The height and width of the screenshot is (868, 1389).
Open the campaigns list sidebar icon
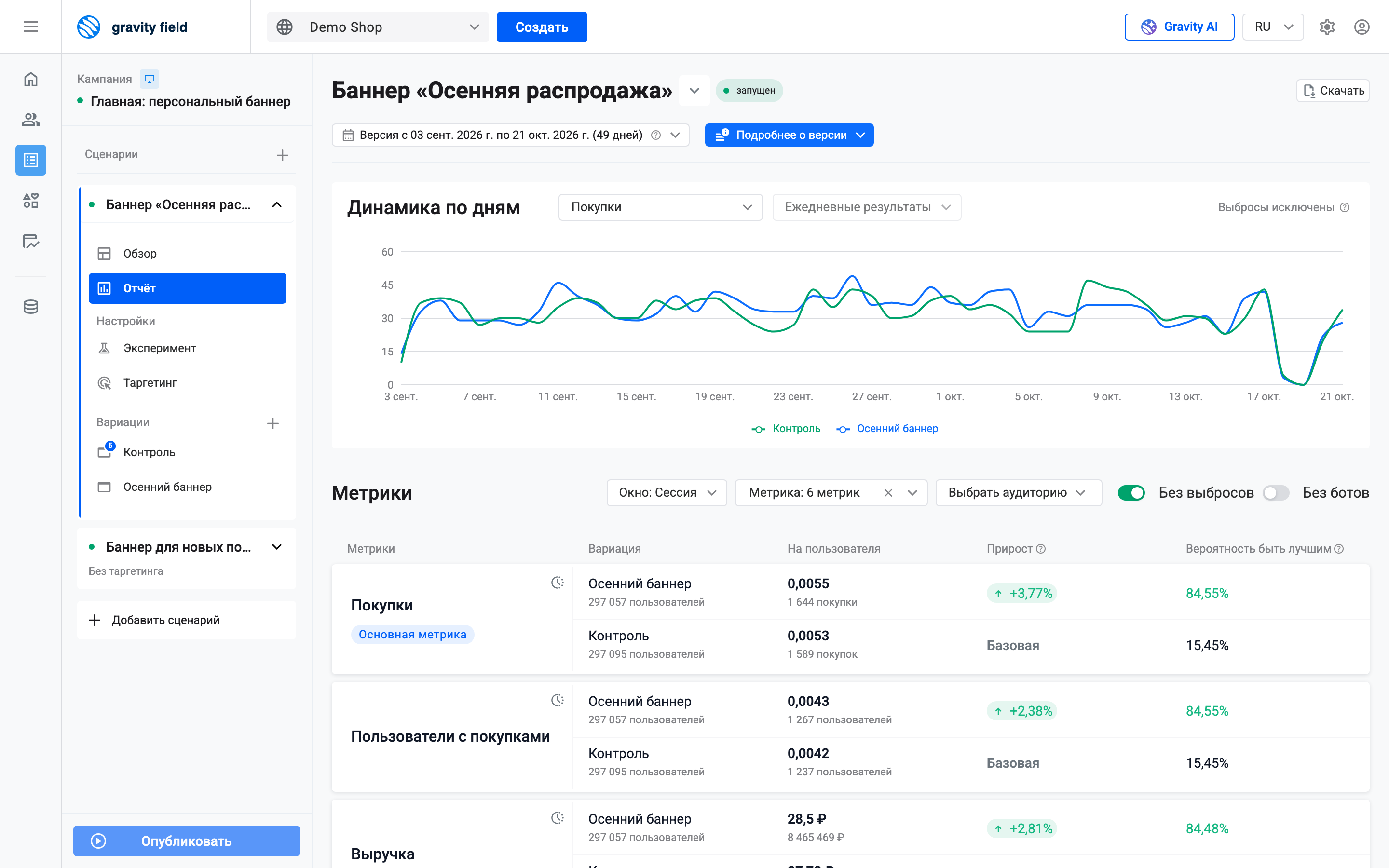pyautogui.click(x=30, y=160)
